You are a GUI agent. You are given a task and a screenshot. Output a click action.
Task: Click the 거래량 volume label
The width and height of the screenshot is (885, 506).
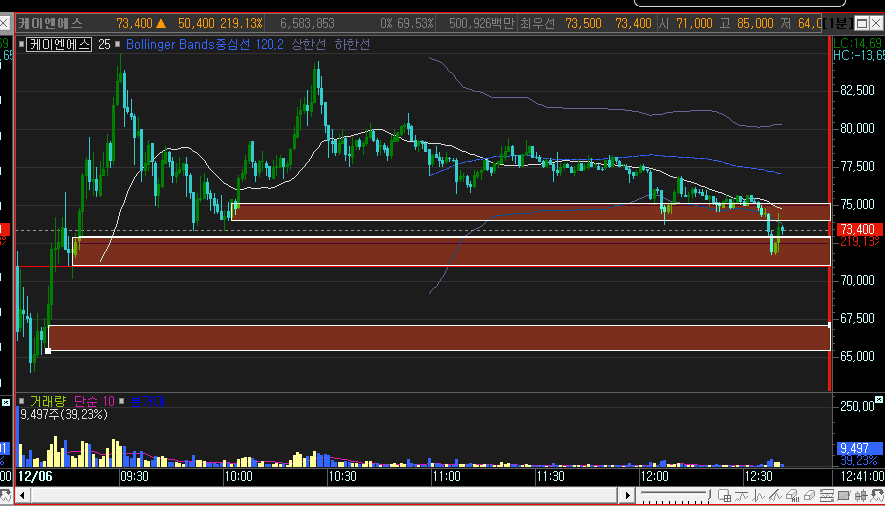[47, 401]
